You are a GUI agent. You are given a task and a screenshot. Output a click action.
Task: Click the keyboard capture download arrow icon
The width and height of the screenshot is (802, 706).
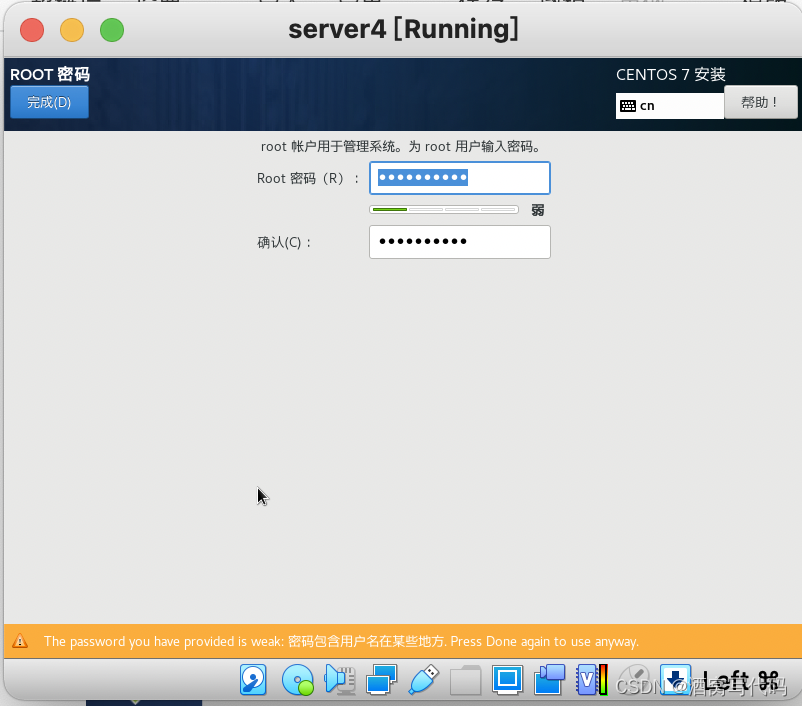click(675, 680)
